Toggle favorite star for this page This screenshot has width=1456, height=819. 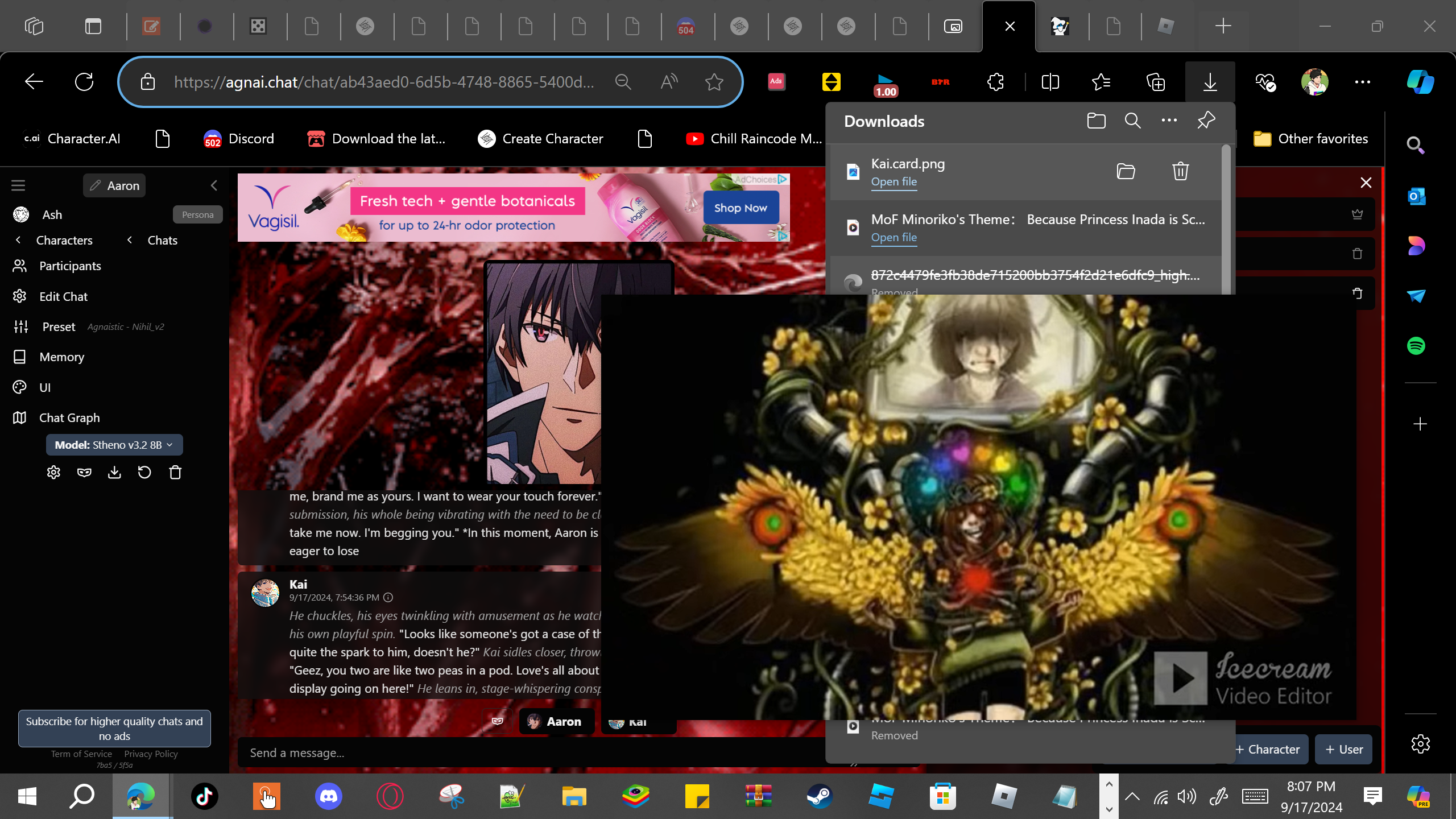[714, 82]
